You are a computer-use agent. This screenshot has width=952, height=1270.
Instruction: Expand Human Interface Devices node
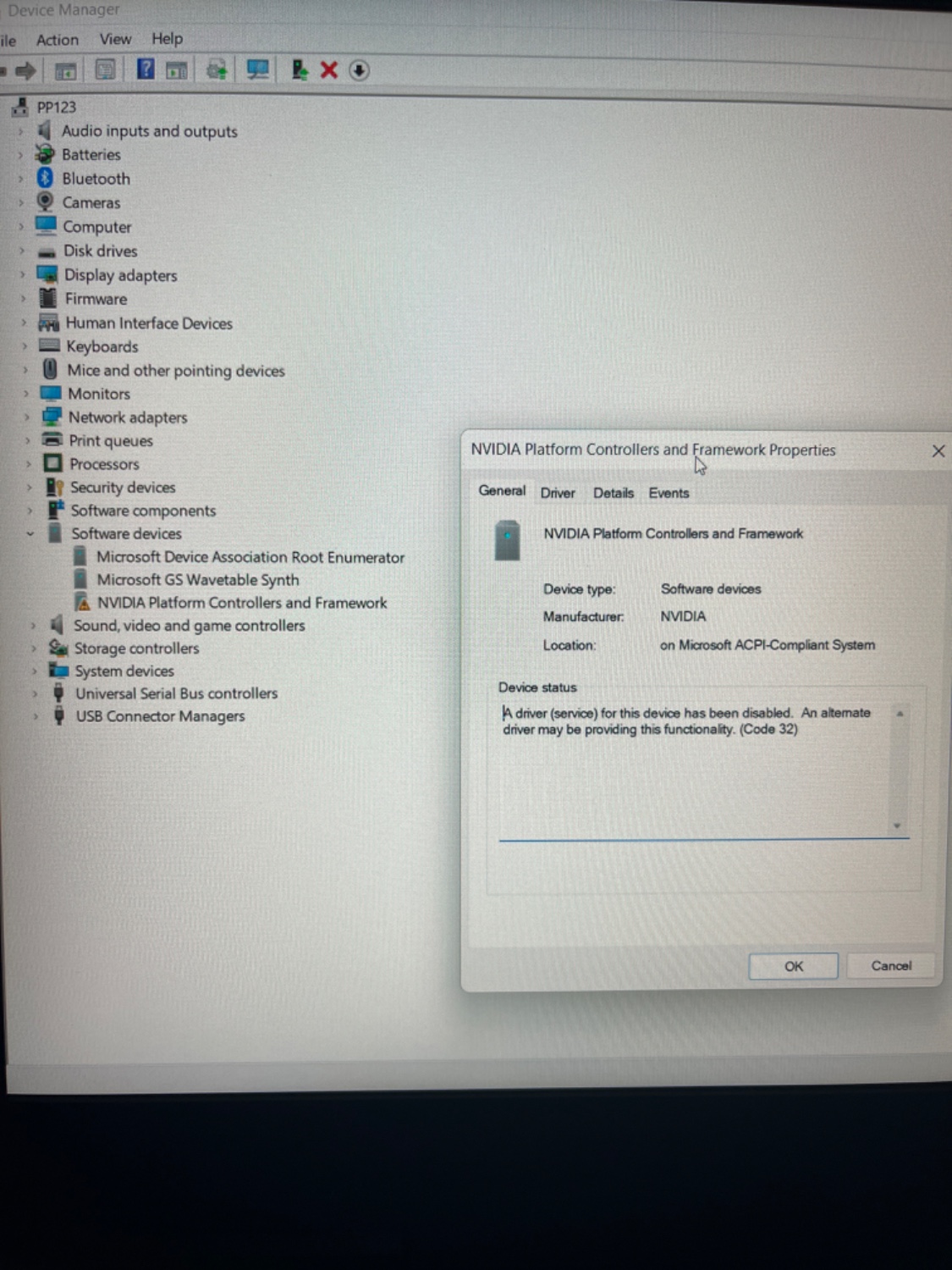pos(24,323)
